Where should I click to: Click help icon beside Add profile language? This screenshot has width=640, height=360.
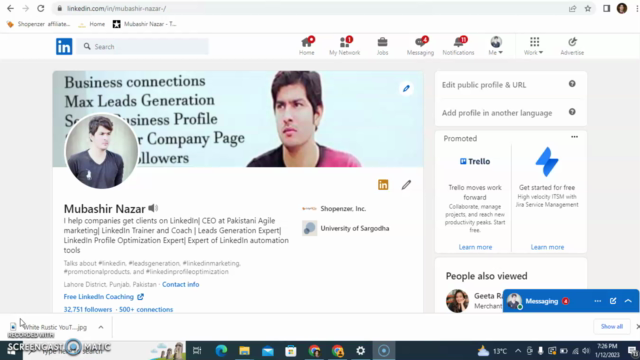[x=572, y=112]
